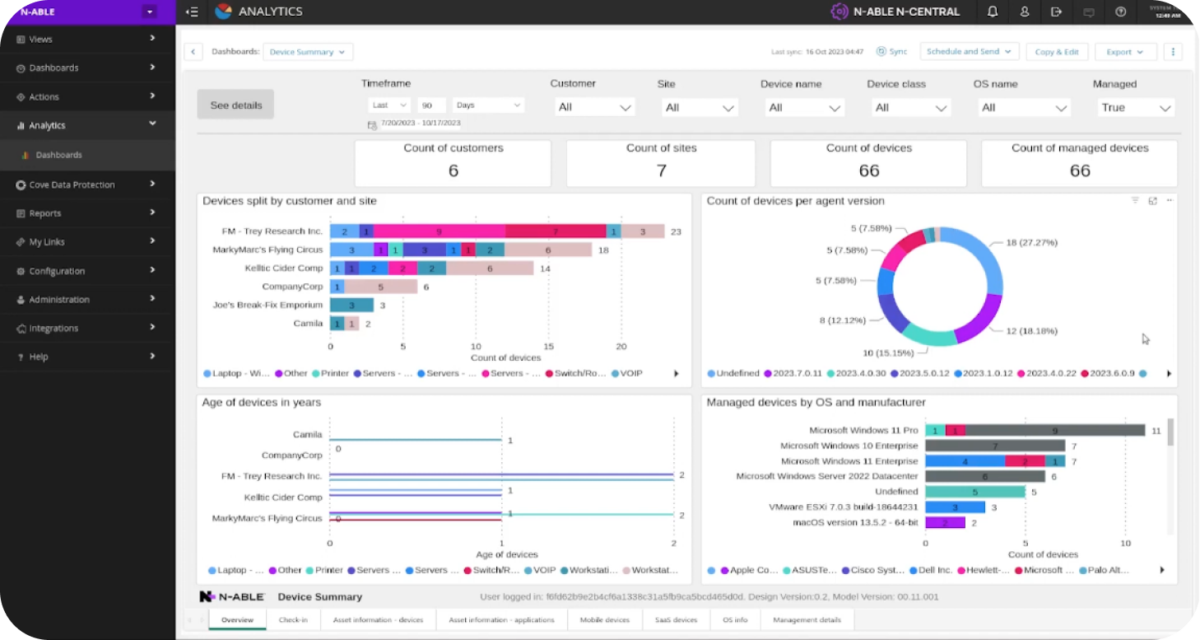Switch to the Check-in tab
The image size is (1200, 640).
click(293, 620)
